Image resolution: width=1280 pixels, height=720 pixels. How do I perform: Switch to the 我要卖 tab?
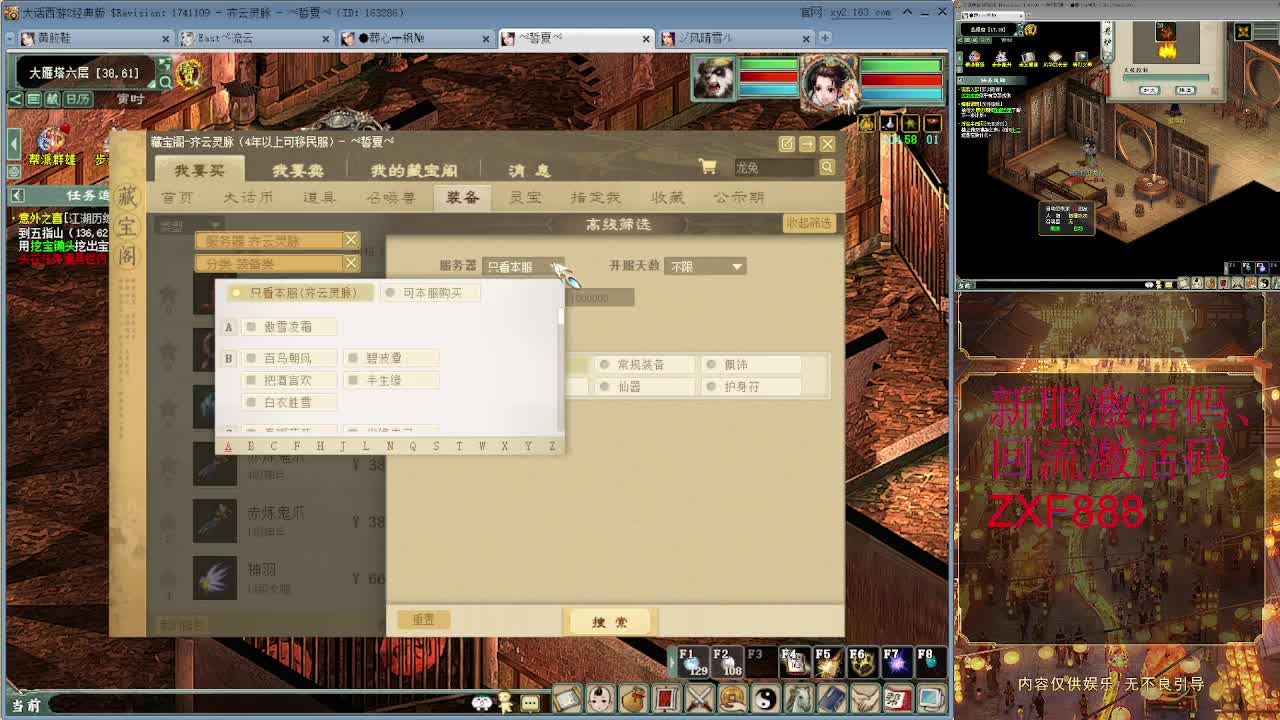click(298, 170)
